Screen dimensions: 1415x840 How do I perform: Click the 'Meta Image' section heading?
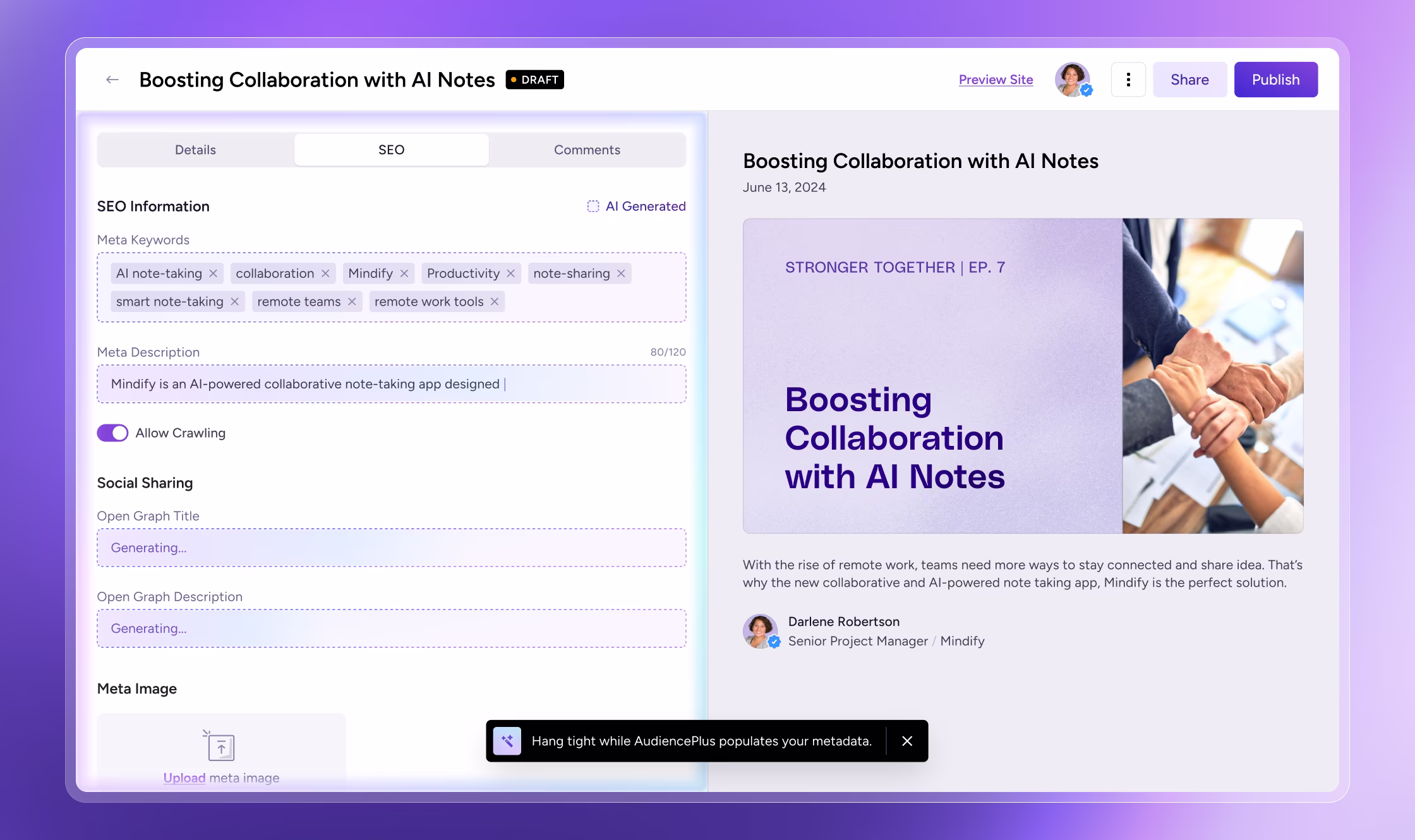coord(137,689)
